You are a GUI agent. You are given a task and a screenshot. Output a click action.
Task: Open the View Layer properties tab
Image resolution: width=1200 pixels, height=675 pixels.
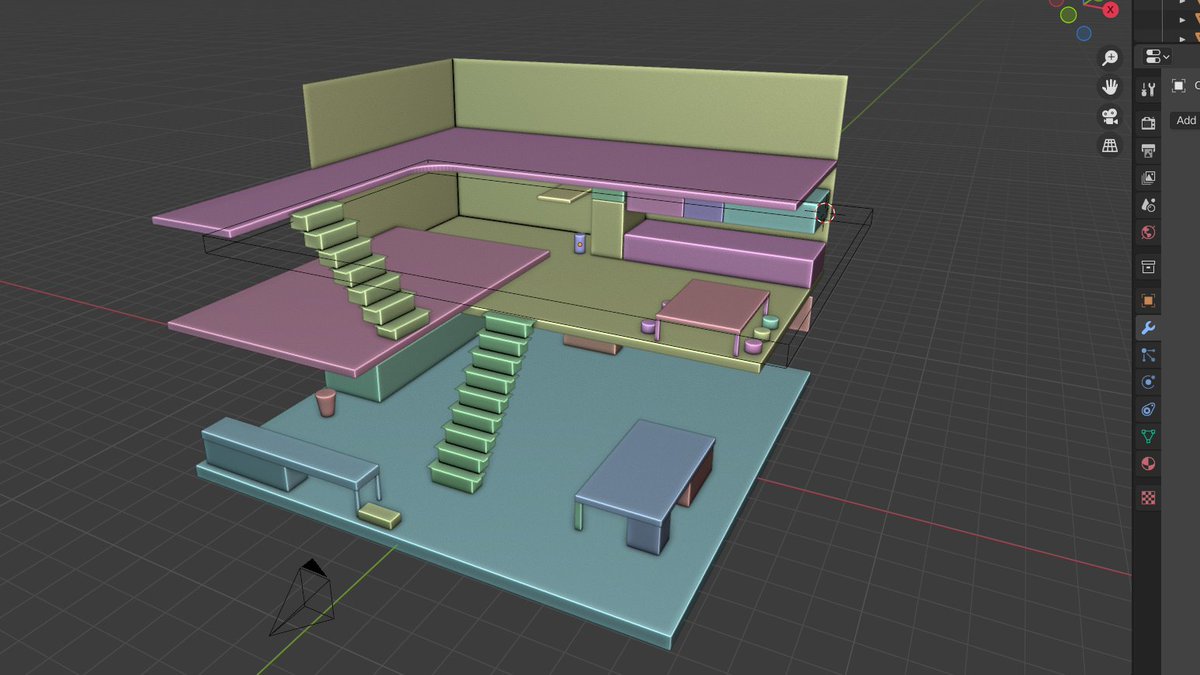[1148, 178]
